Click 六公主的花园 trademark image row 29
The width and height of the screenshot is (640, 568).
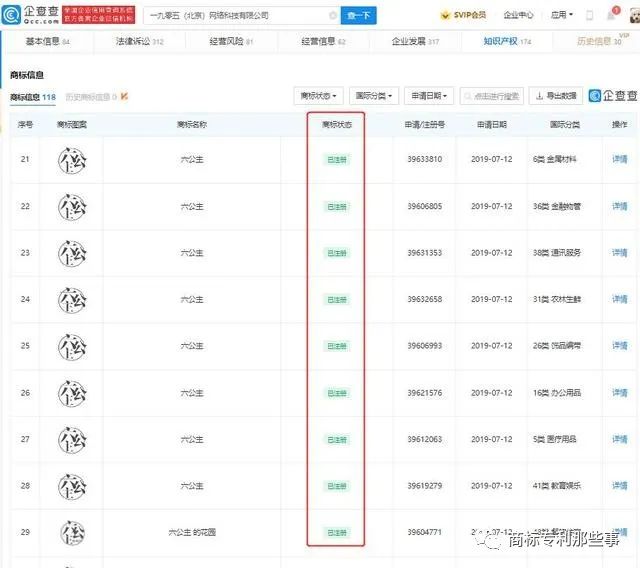tap(72, 532)
